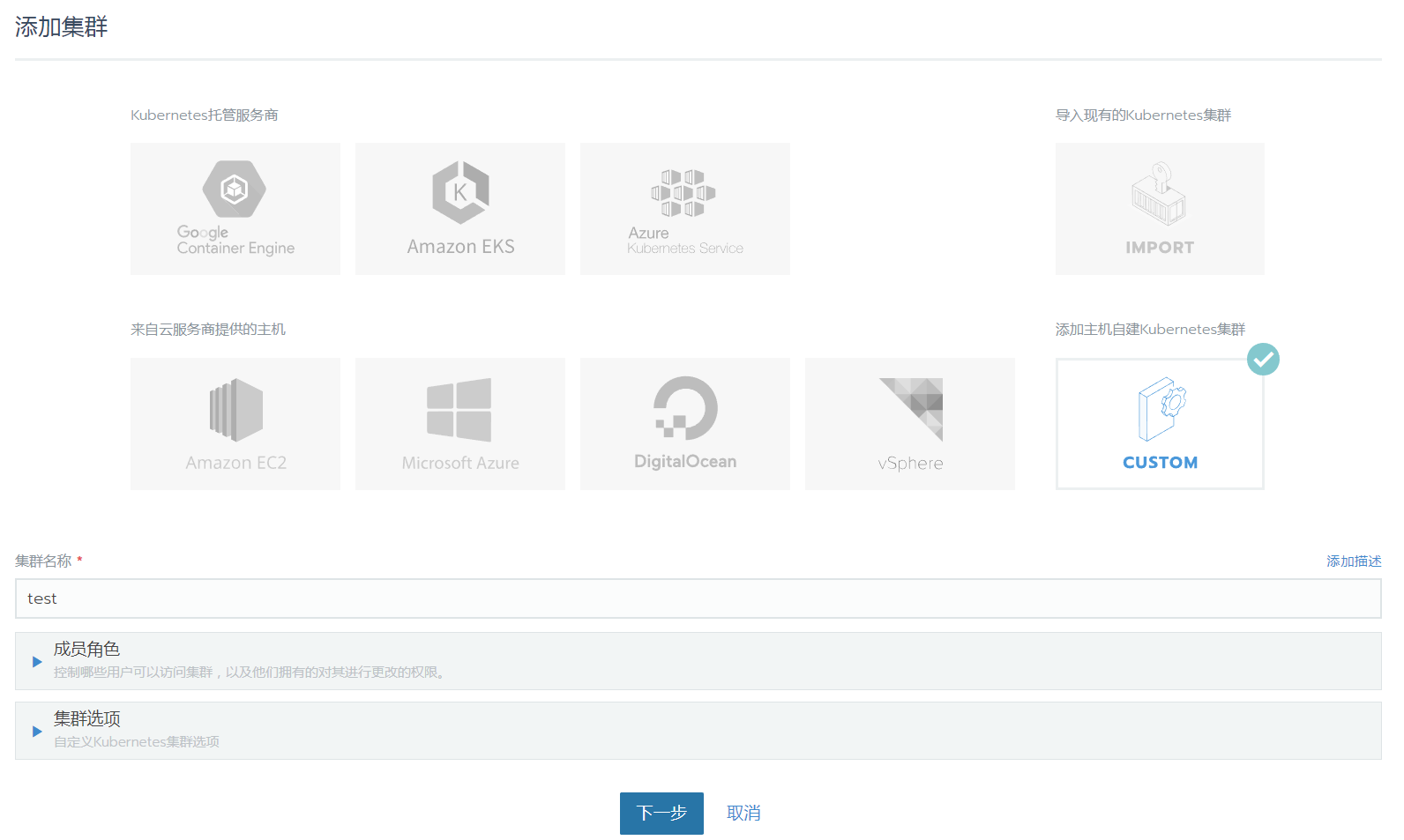Click the 集群选项 heading text
The width and height of the screenshot is (1404, 840).
(x=86, y=719)
